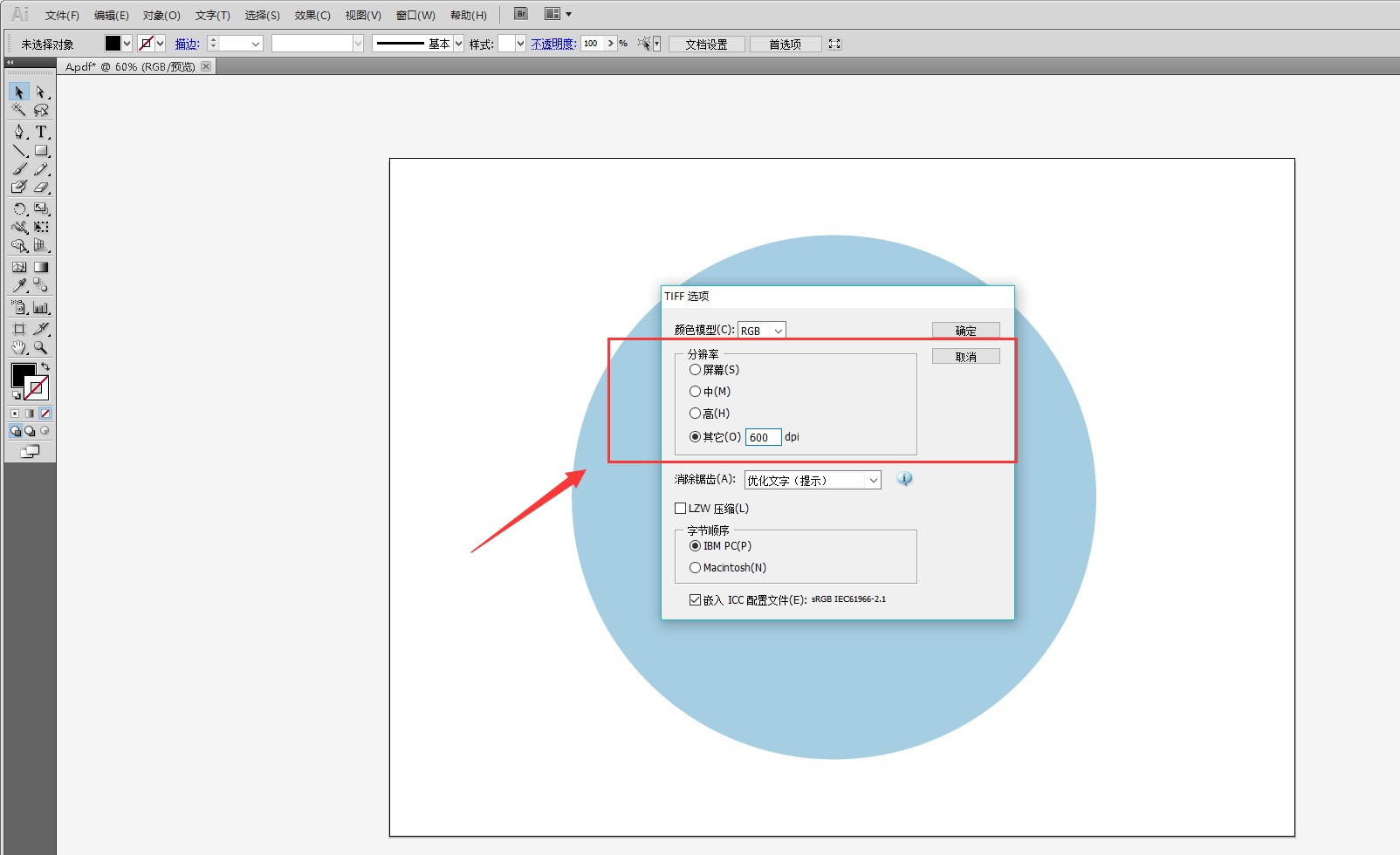
Task: Select the Mesh tool
Action: [19, 267]
